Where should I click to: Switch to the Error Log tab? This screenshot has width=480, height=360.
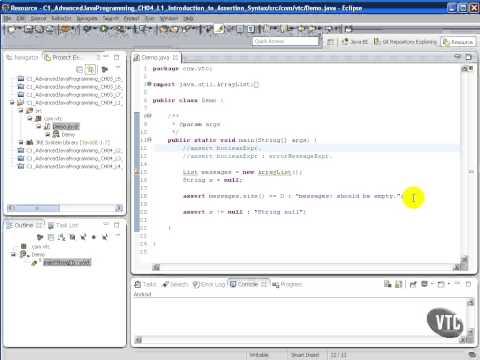coord(209,284)
